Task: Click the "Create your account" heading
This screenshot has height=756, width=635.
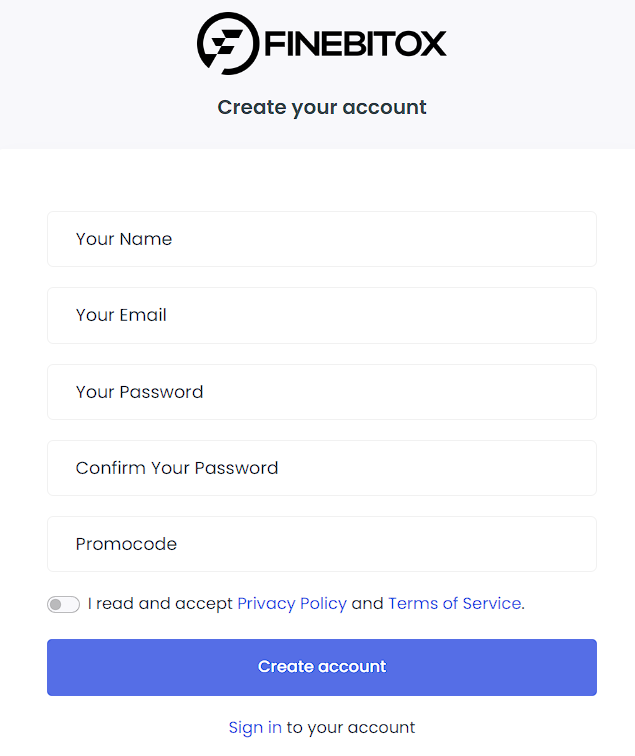Action: tap(322, 107)
